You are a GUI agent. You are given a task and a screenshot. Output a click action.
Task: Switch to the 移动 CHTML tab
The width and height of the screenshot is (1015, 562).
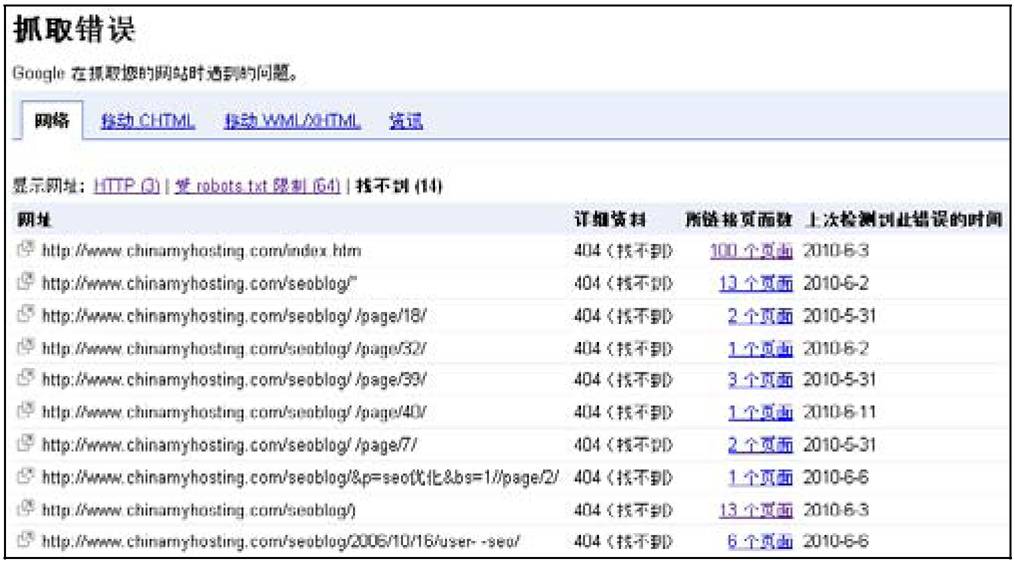(148, 122)
